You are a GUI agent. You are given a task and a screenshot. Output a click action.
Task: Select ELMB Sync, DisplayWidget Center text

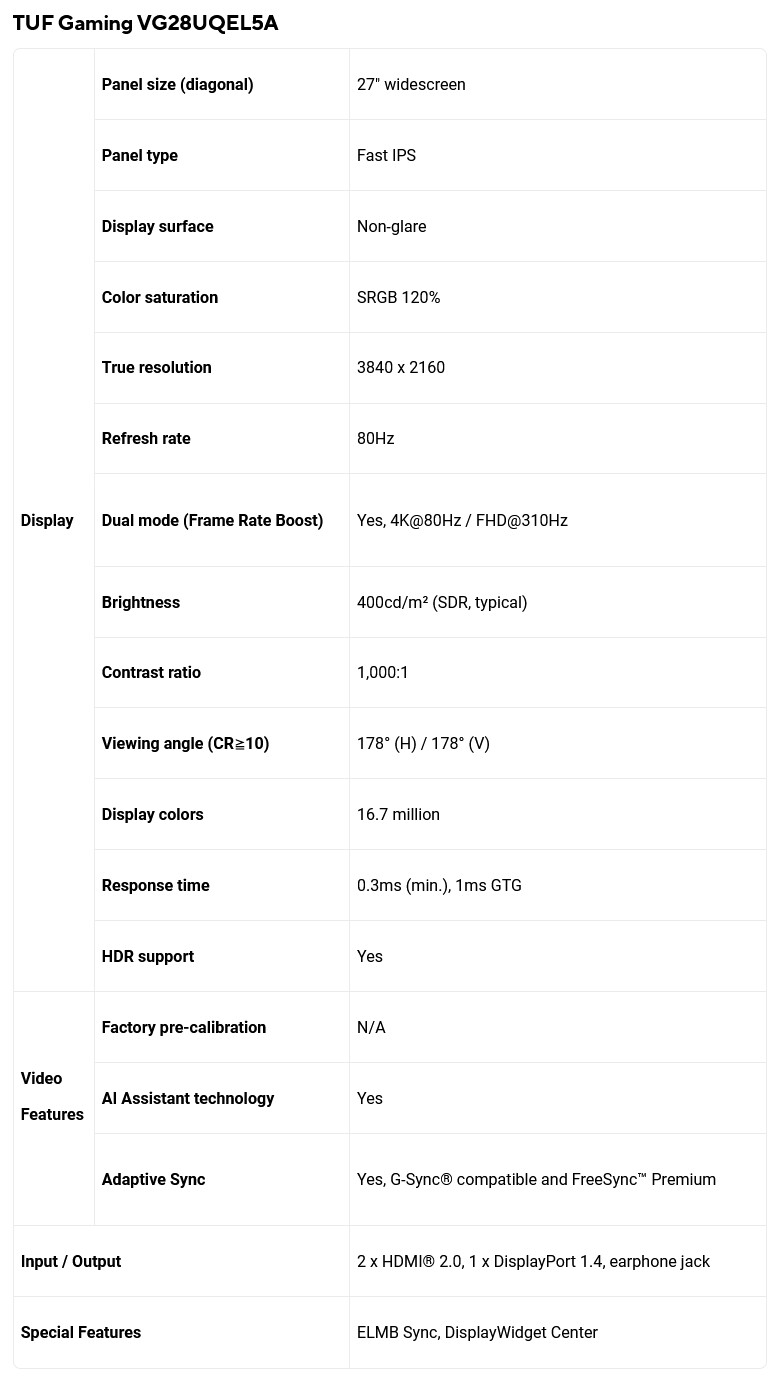tap(477, 1333)
